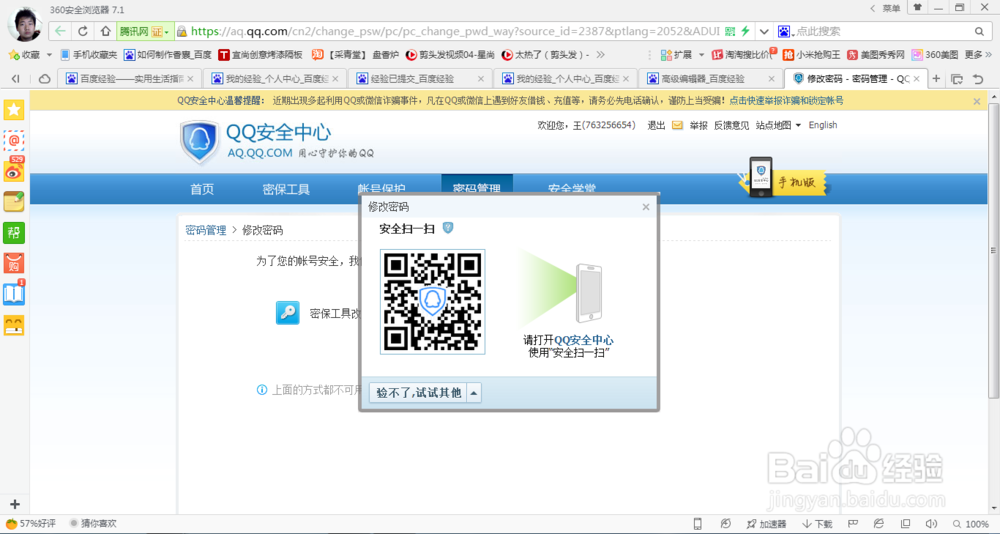
Task: Open the Weibo sidebar icon with 529 badge
Action: (x=14, y=170)
